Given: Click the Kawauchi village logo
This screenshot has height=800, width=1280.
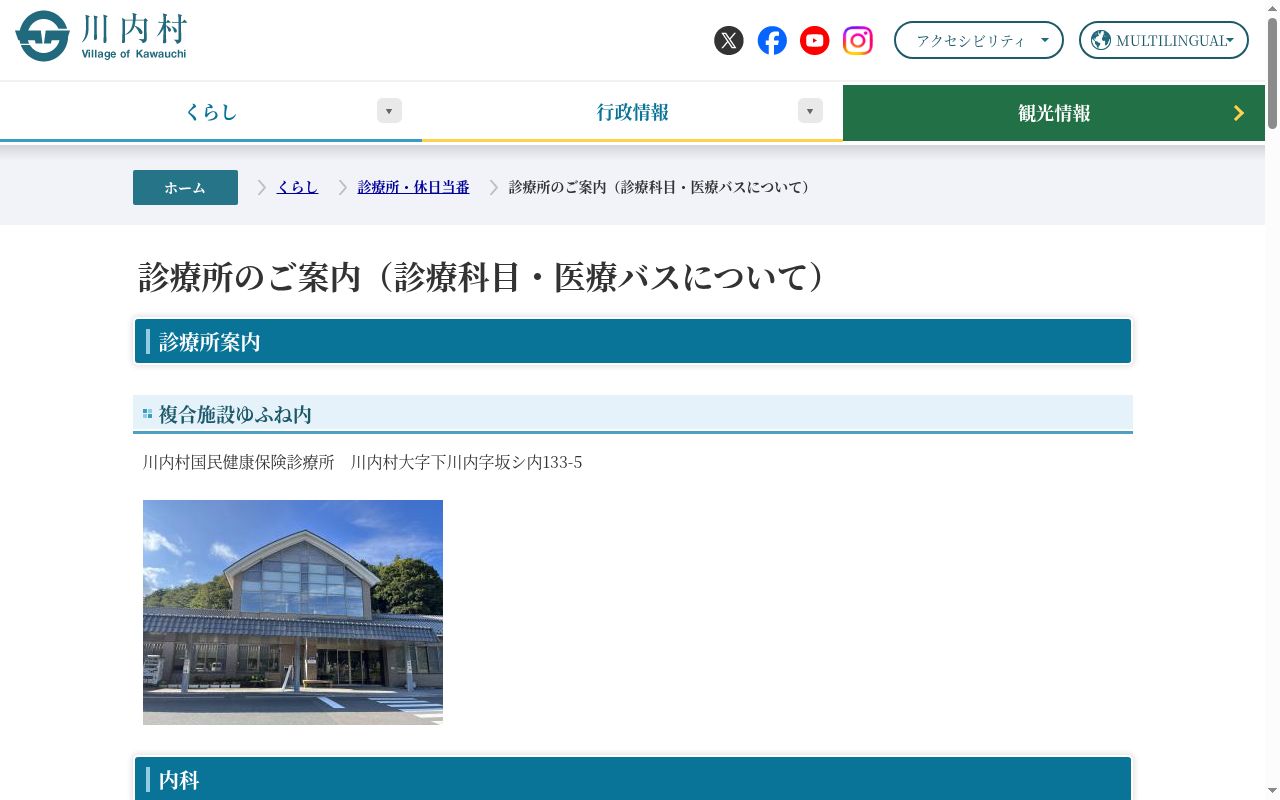Looking at the screenshot, I should coord(102,37).
